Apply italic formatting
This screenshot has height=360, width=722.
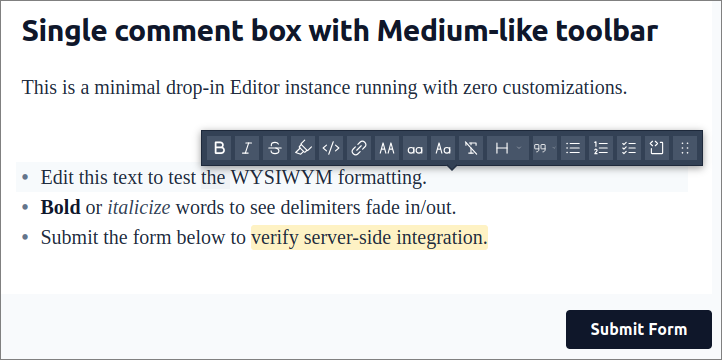(247, 148)
